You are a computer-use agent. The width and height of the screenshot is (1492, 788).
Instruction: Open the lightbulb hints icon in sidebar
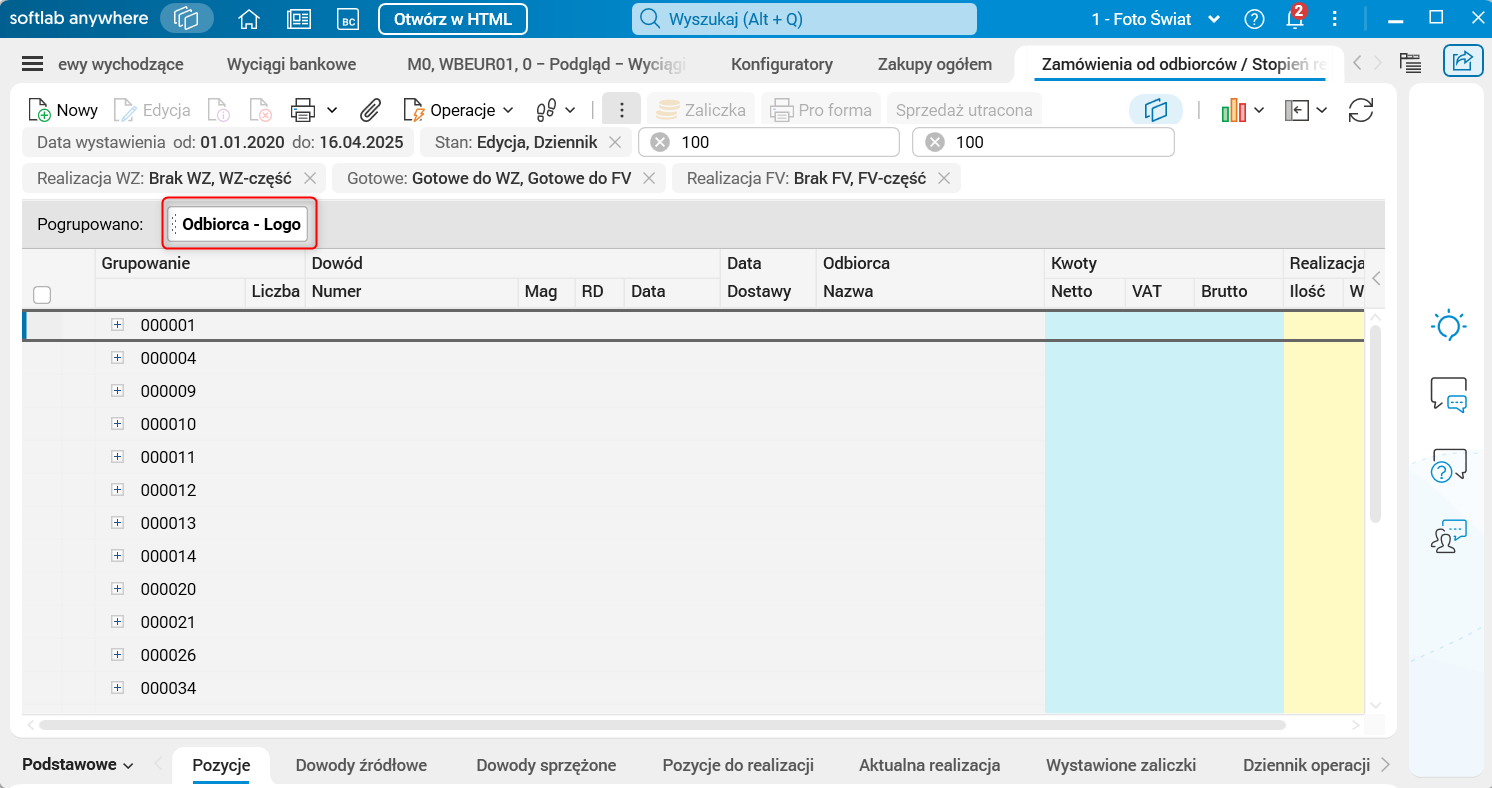tap(1449, 326)
